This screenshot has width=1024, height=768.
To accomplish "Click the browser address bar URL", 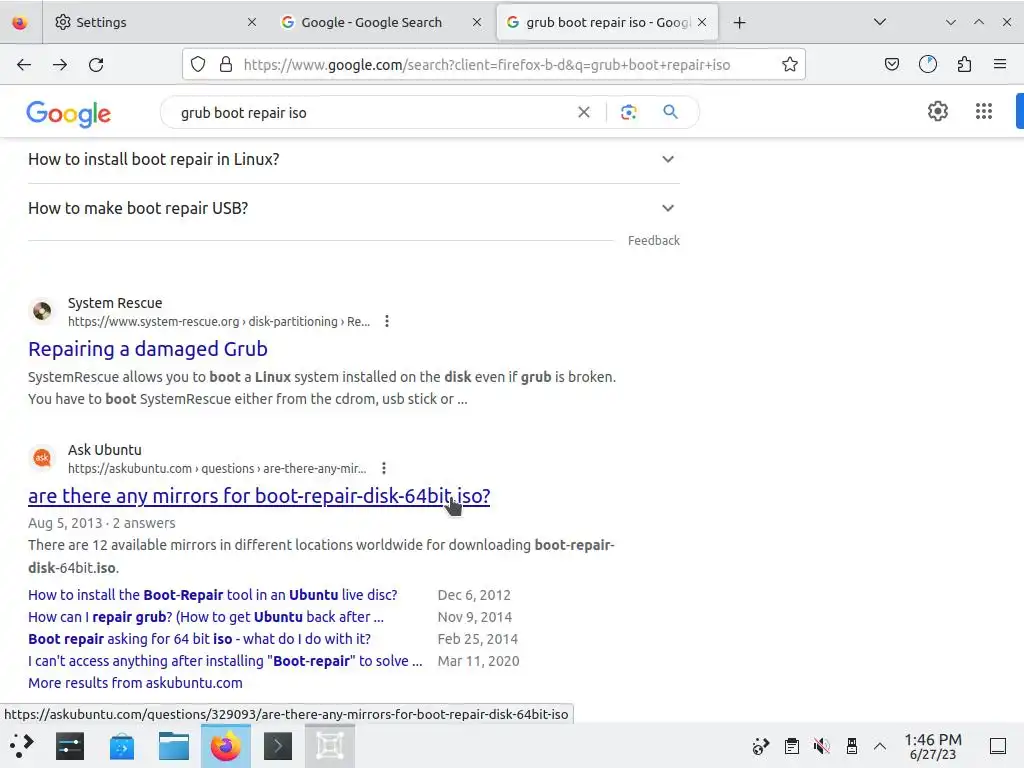I will click(x=487, y=65).
